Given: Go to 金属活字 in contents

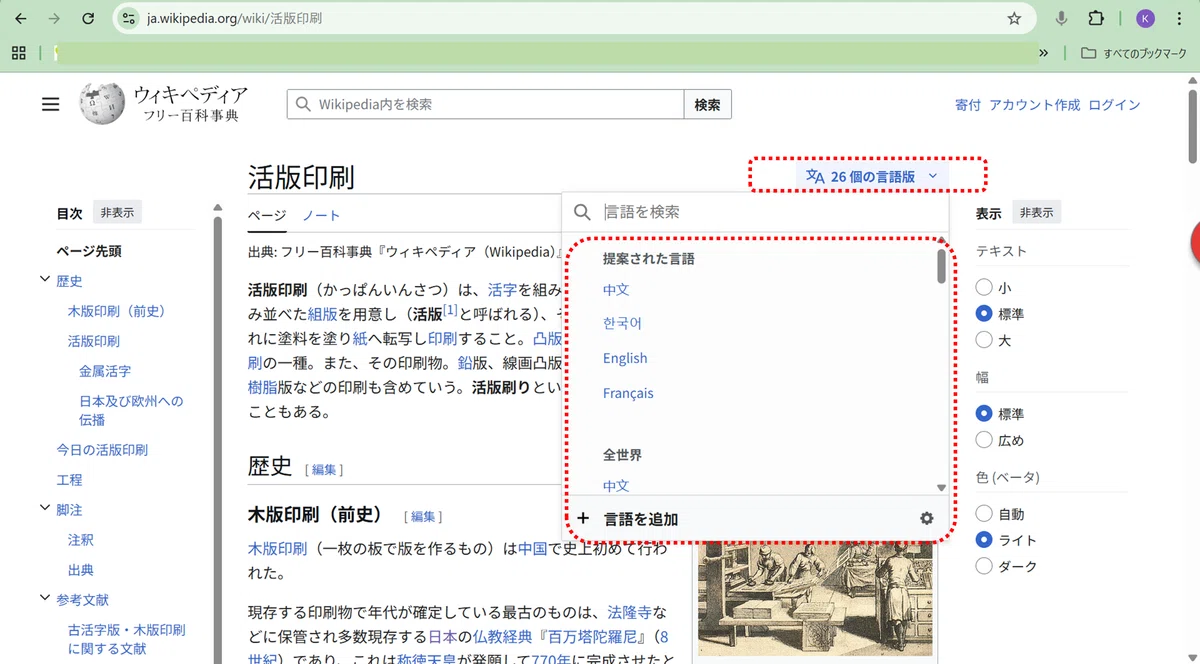Looking at the screenshot, I should click(105, 371).
